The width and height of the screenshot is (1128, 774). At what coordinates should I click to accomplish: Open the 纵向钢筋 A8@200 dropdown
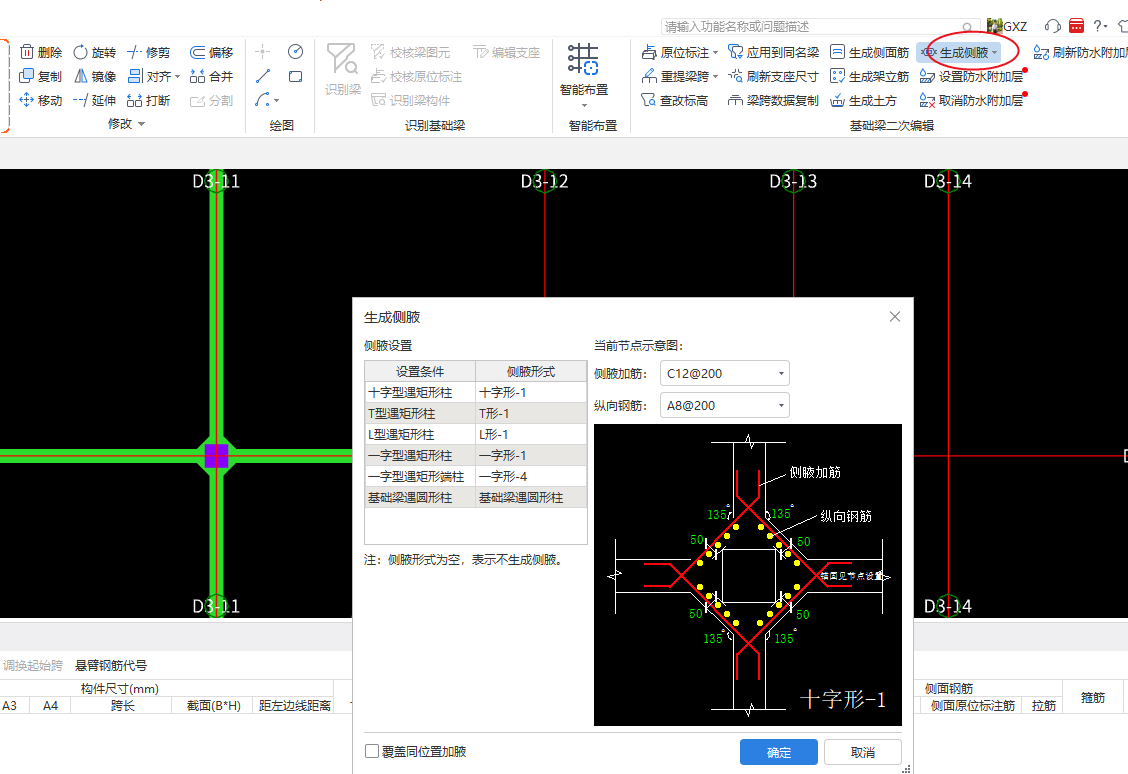point(724,406)
